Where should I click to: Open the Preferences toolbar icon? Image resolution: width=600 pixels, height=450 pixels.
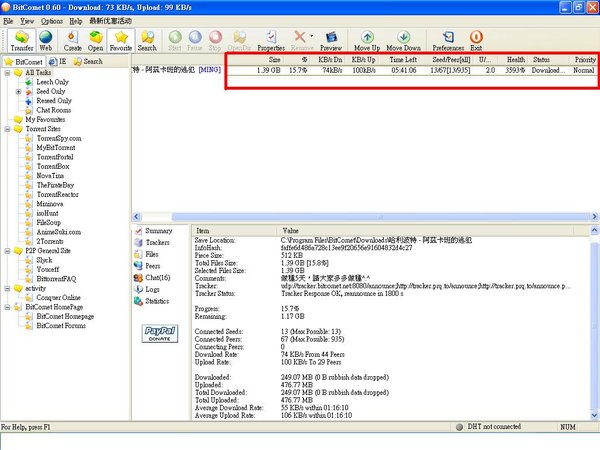tap(448, 40)
